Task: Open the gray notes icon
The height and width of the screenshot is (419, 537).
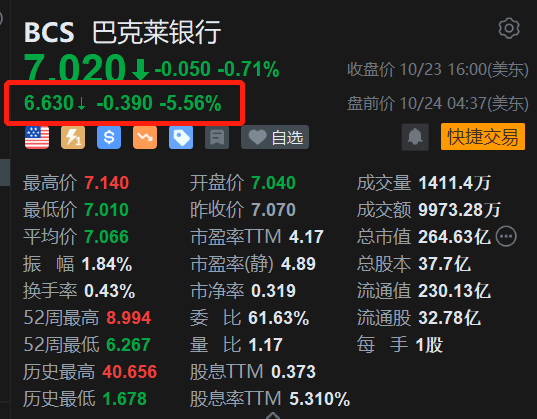Action: [217, 137]
